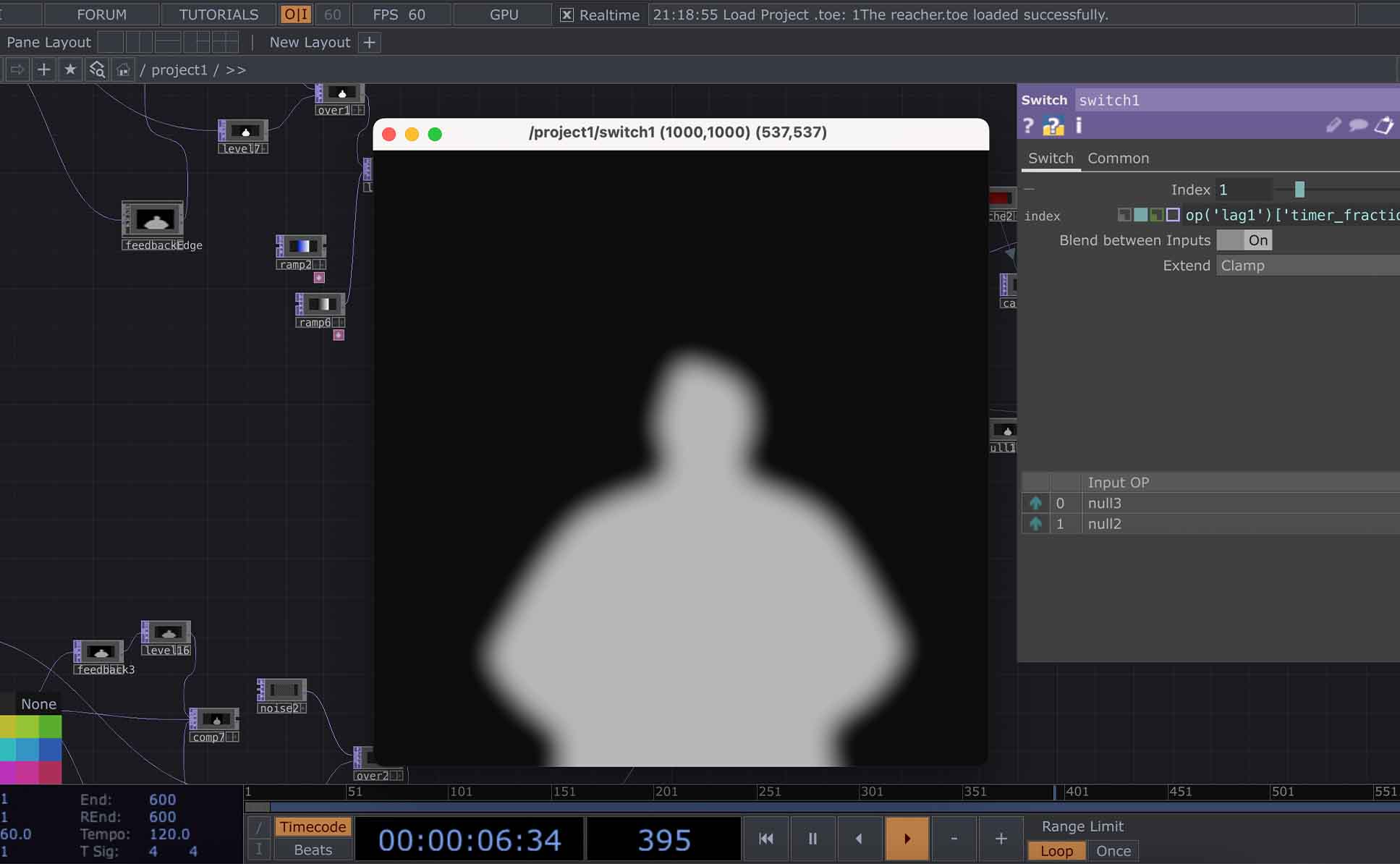Toggle Blend between Inputs switch

1244,240
